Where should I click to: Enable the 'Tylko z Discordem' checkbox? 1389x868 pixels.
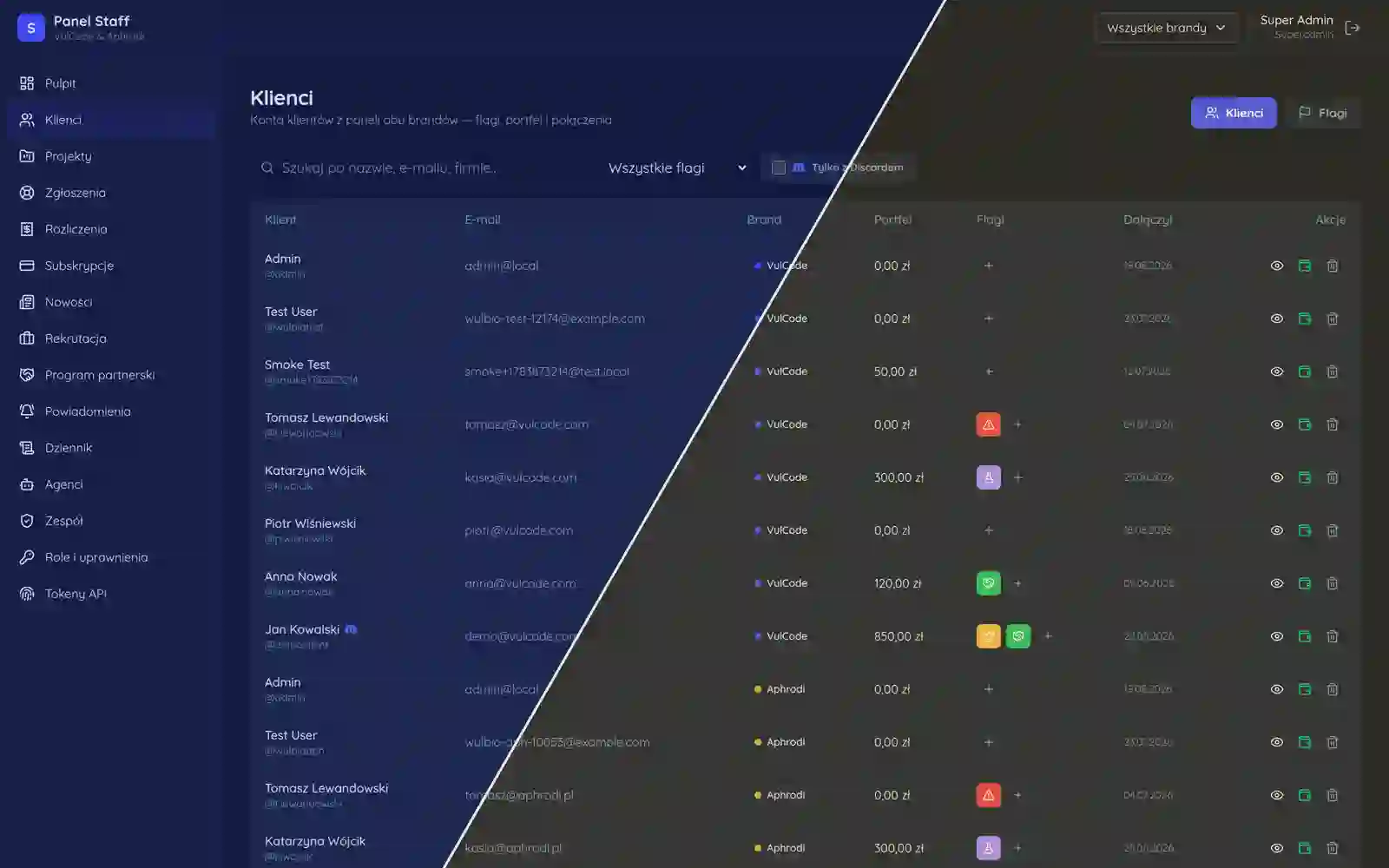[x=779, y=168]
